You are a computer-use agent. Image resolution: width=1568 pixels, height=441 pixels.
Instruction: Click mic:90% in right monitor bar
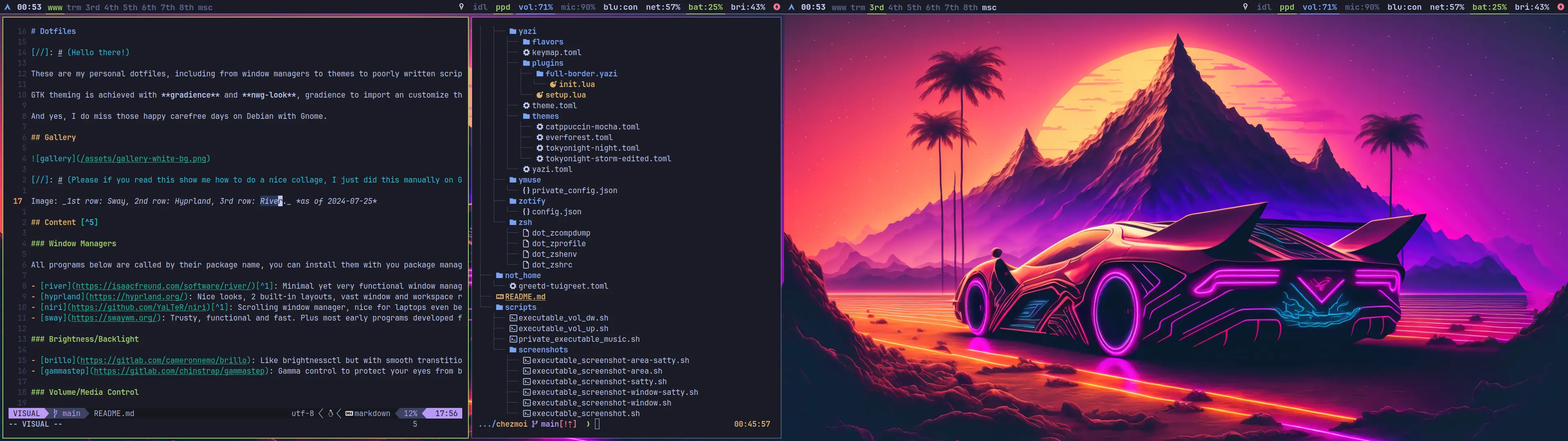(x=1362, y=7)
